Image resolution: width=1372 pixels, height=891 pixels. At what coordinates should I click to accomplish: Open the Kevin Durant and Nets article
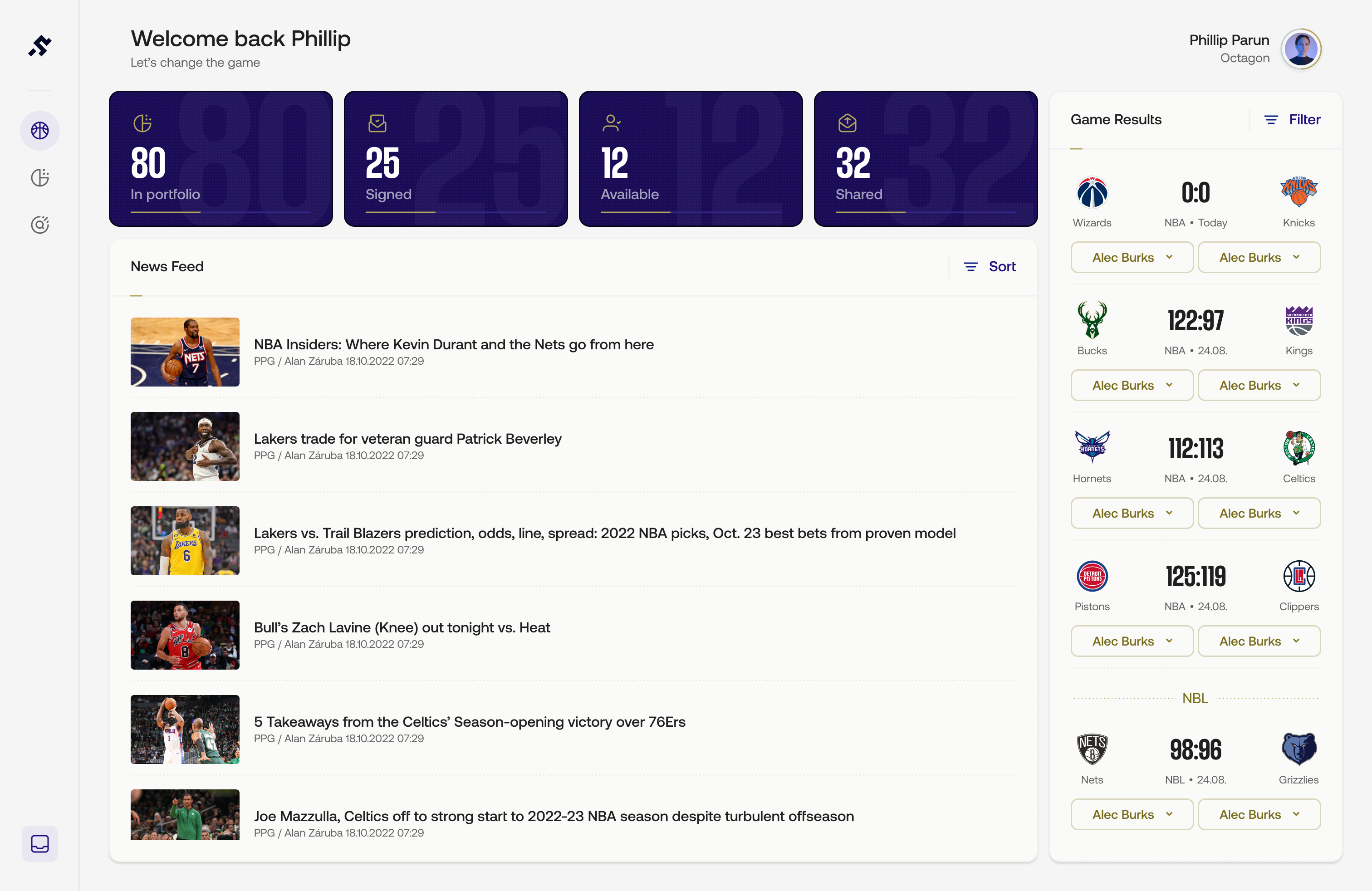(454, 345)
